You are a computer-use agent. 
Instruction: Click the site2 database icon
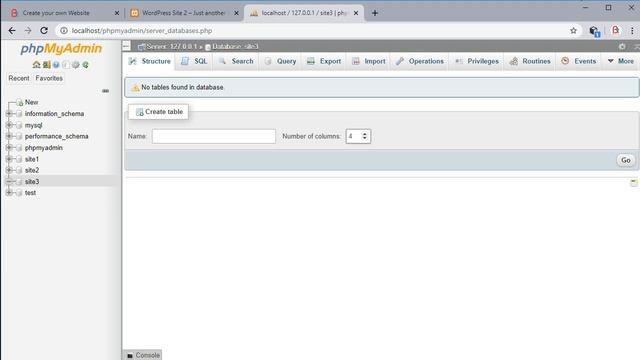click(x=19, y=170)
